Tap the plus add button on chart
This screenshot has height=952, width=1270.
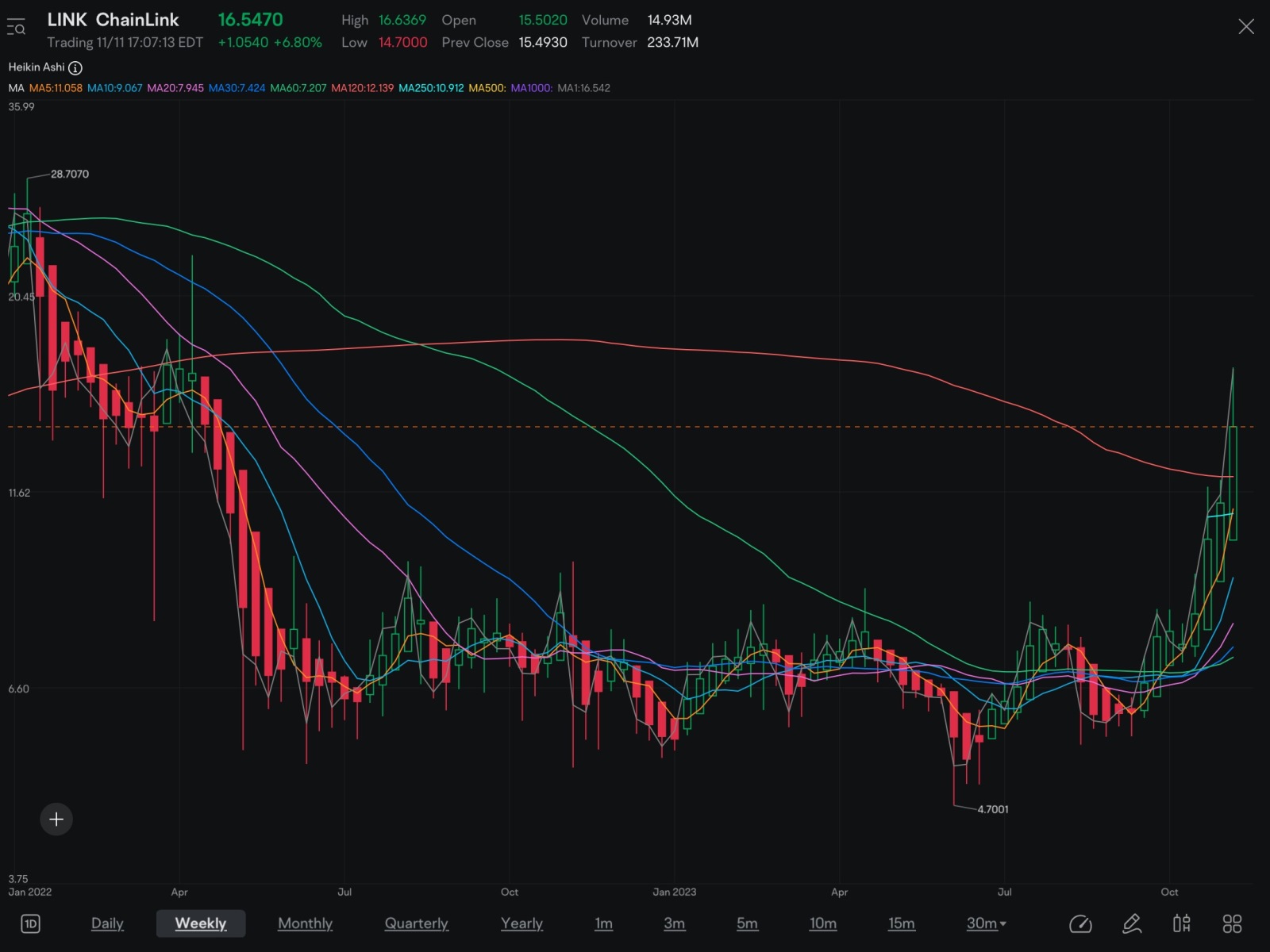point(56,819)
